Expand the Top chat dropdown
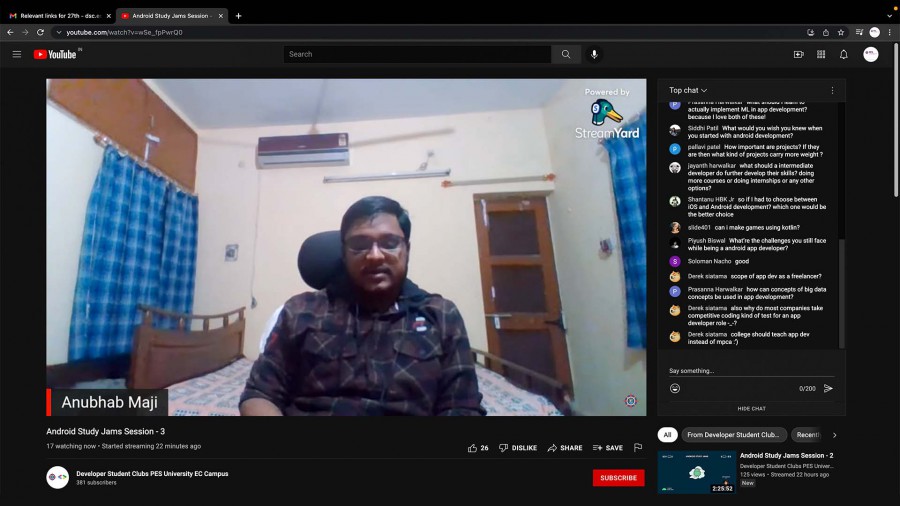The image size is (900, 506). click(x=688, y=90)
